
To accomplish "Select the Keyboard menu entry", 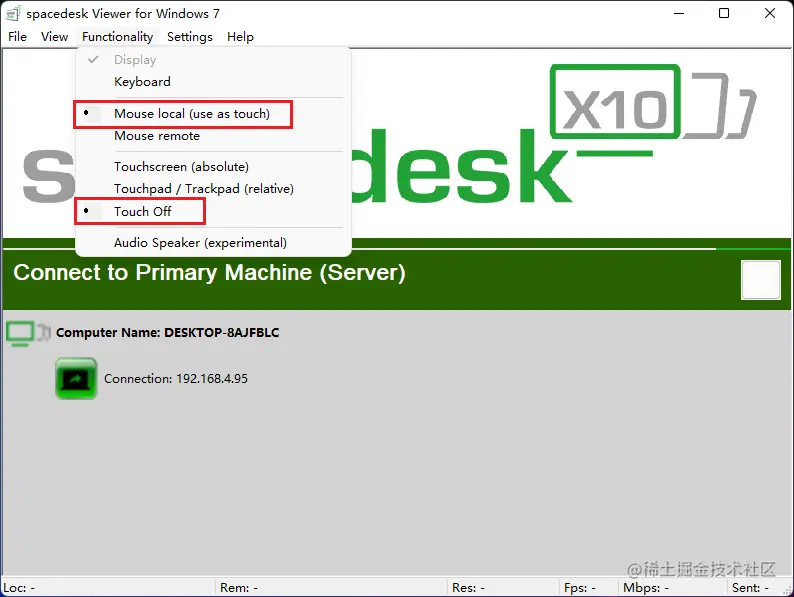I will [x=213, y=82].
